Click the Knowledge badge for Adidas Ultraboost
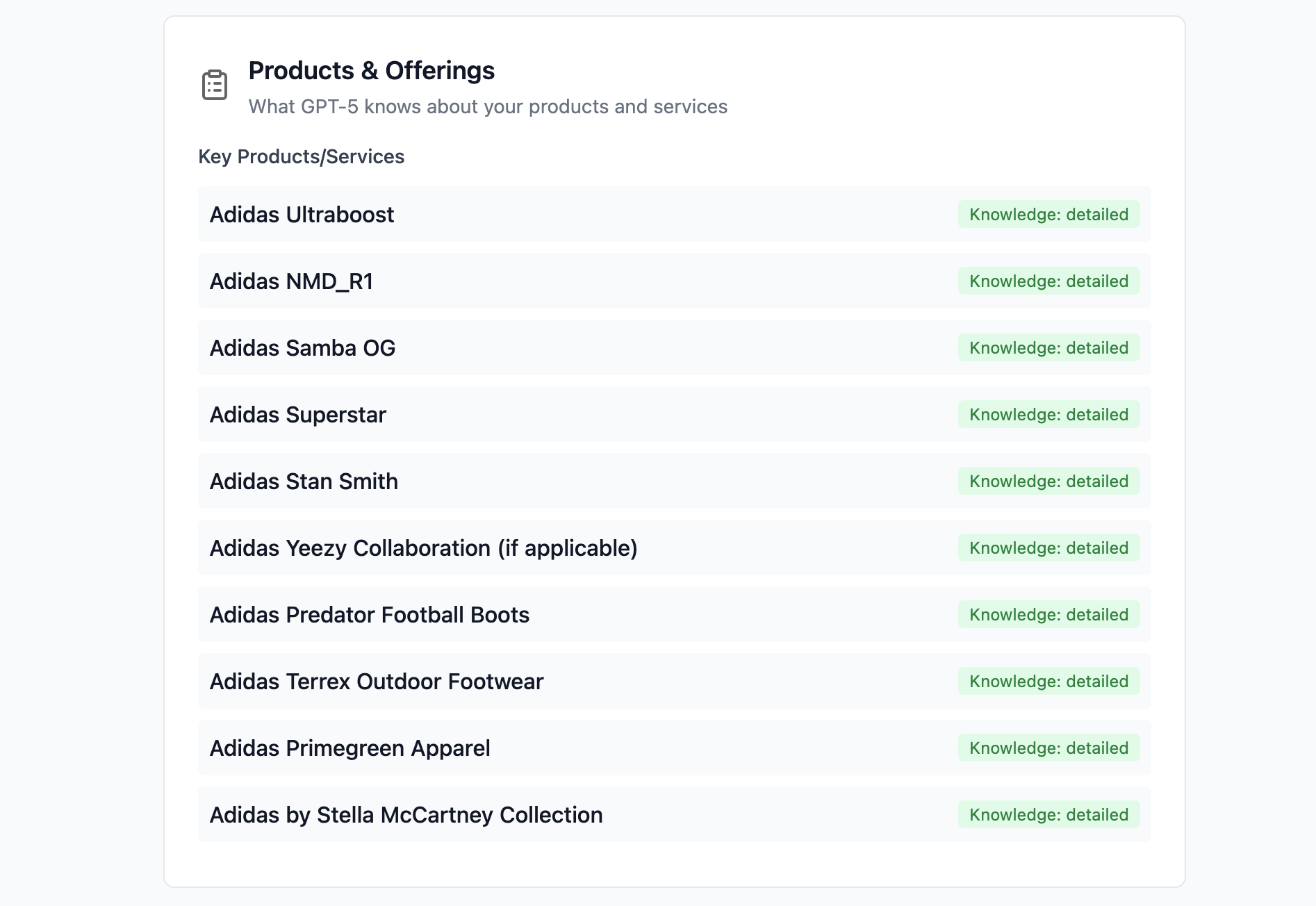1316x906 pixels. click(x=1048, y=214)
